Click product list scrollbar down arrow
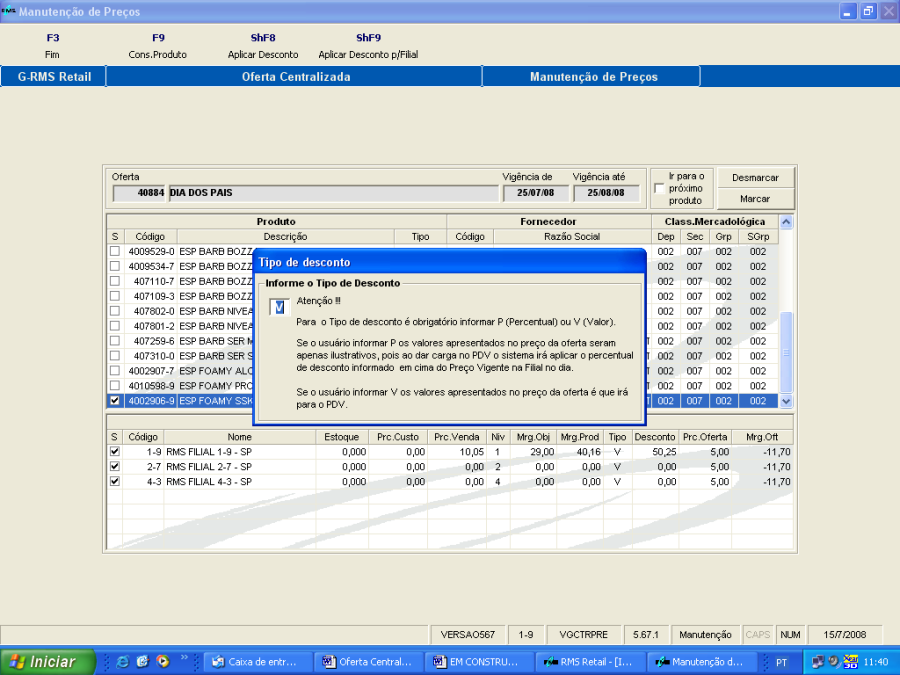This screenshot has width=900, height=675. point(786,402)
